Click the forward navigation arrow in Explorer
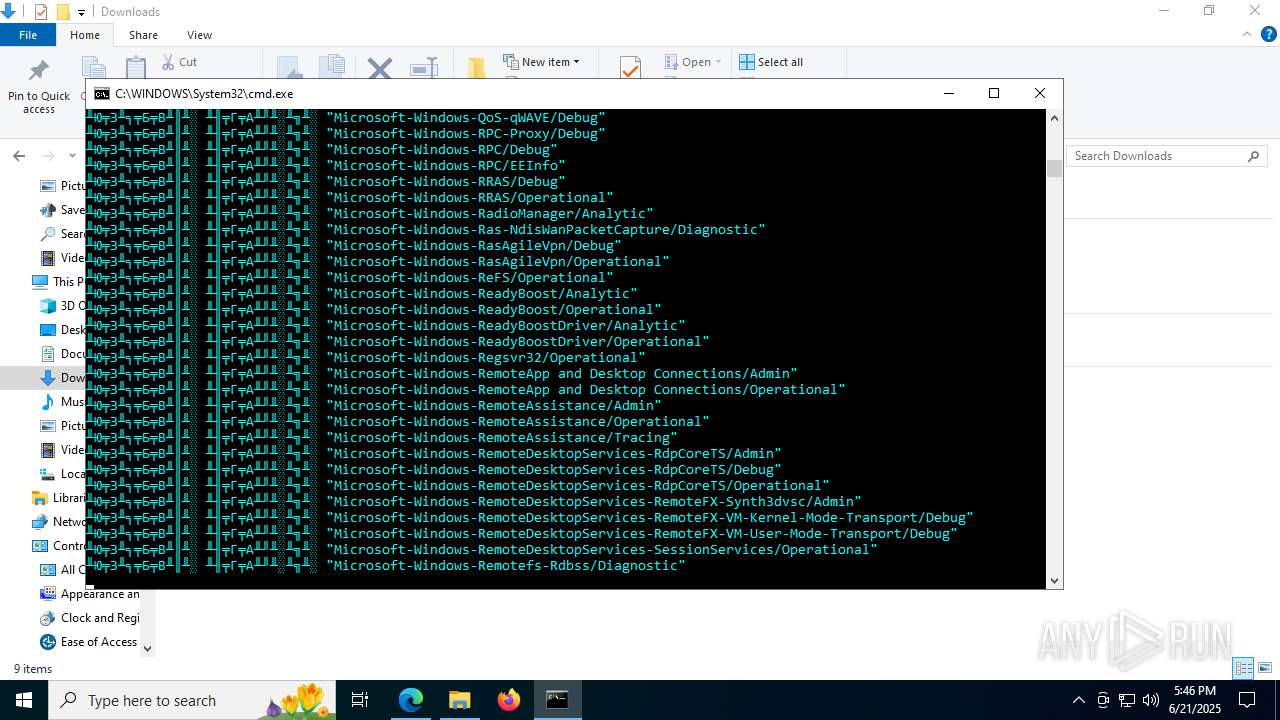The width and height of the screenshot is (1280, 720). pyautogui.click(x=48, y=156)
